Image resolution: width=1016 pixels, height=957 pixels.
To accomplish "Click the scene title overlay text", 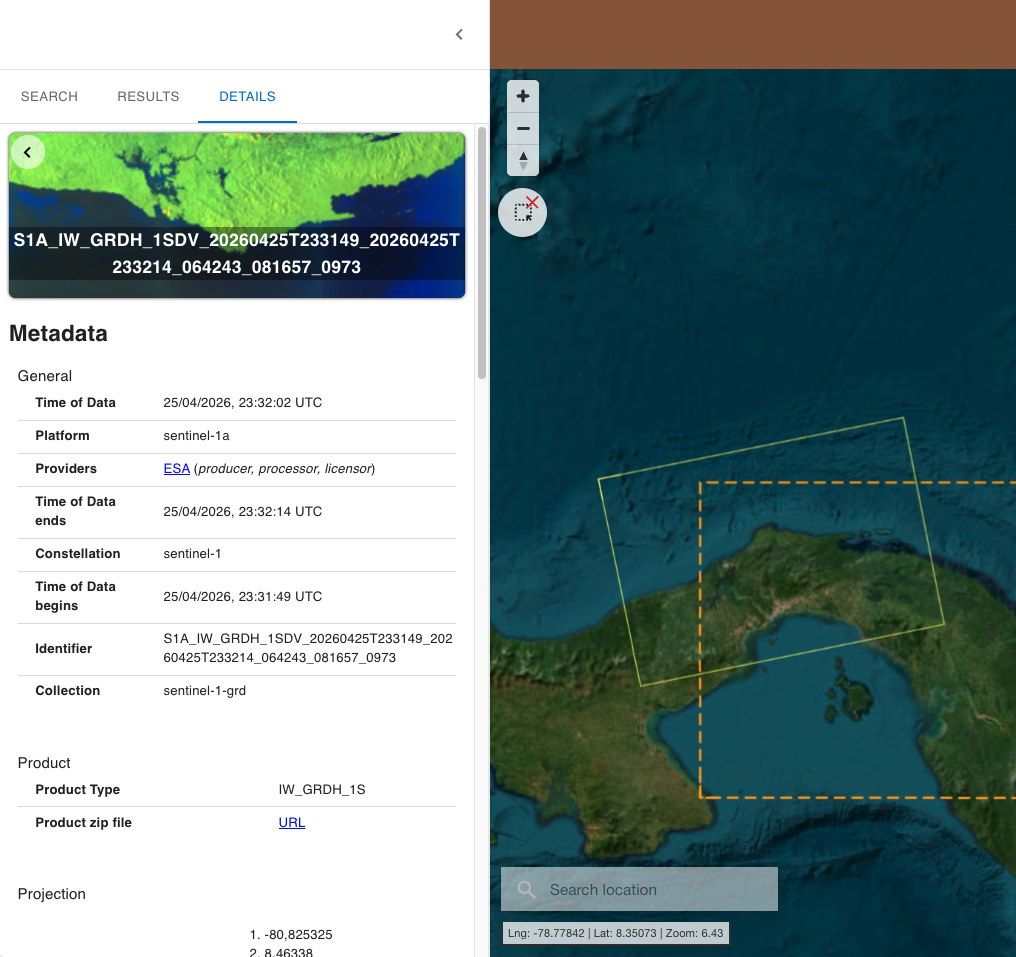I will (x=237, y=253).
